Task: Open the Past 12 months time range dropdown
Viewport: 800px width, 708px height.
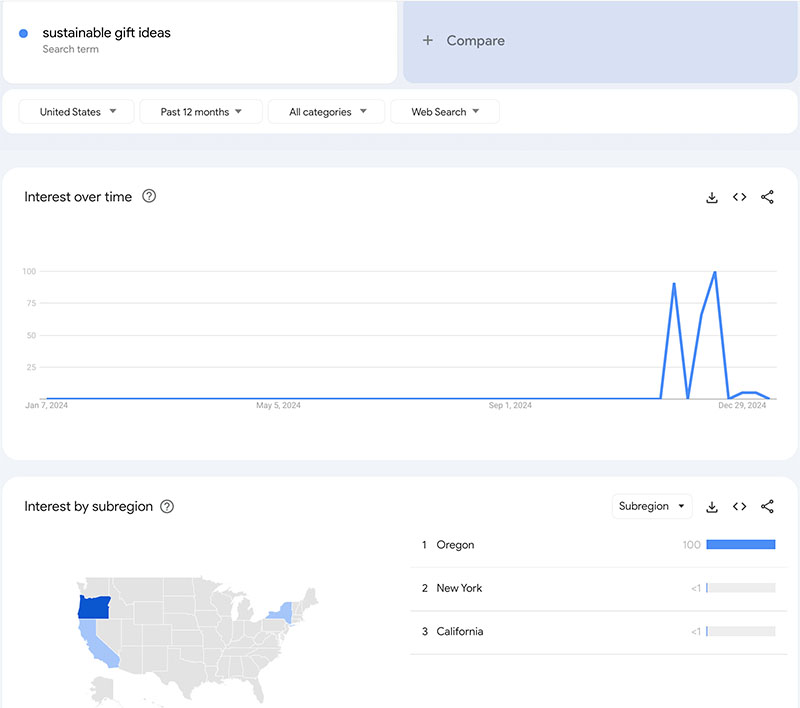Action: click(200, 111)
